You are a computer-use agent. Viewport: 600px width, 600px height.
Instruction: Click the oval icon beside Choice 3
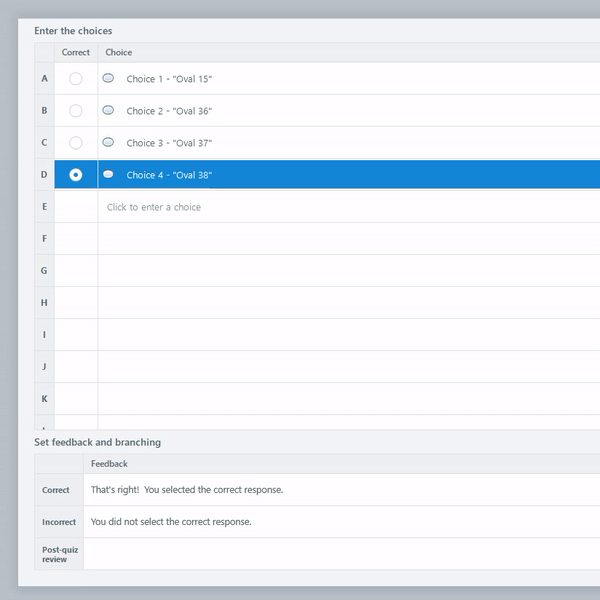tap(108, 142)
